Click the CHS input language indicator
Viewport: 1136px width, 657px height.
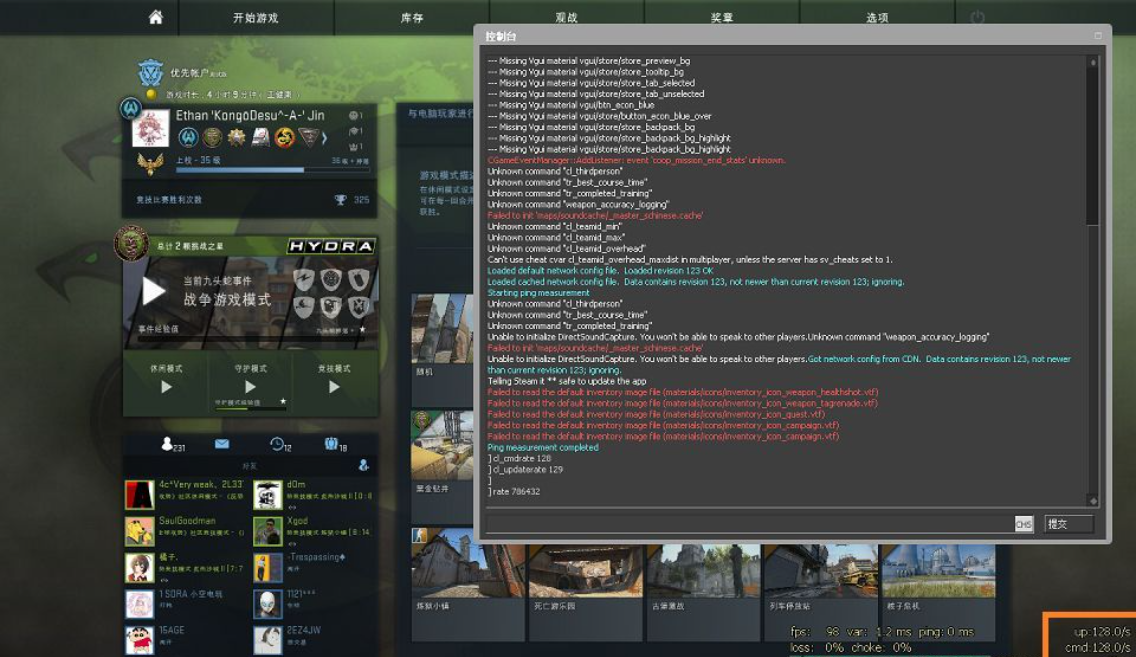[x=1024, y=524]
